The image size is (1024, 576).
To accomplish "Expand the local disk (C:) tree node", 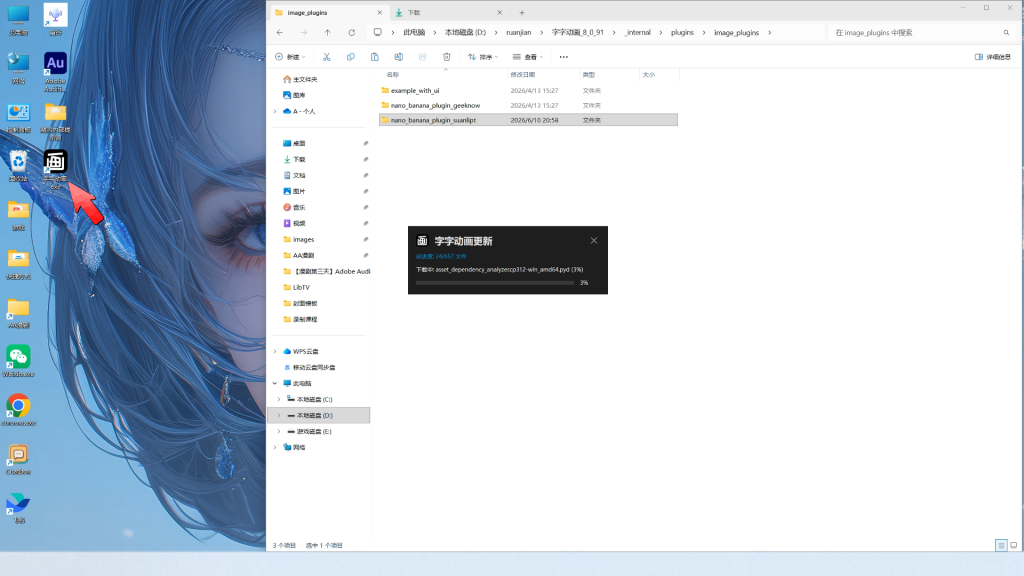I will pyautogui.click(x=279, y=399).
